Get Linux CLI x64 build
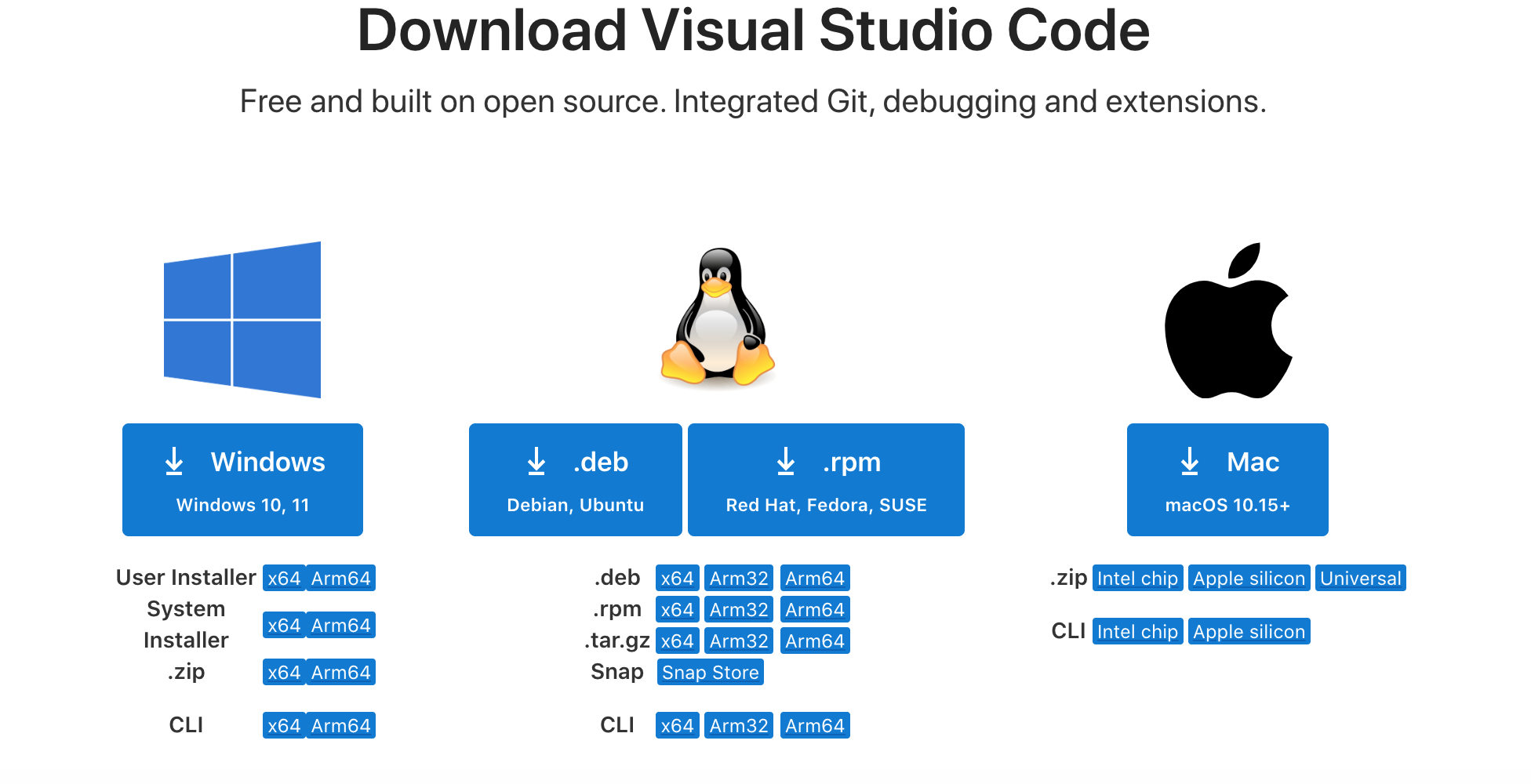Image resolution: width=1531 pixels, height=784 pixels. point(677,725)
